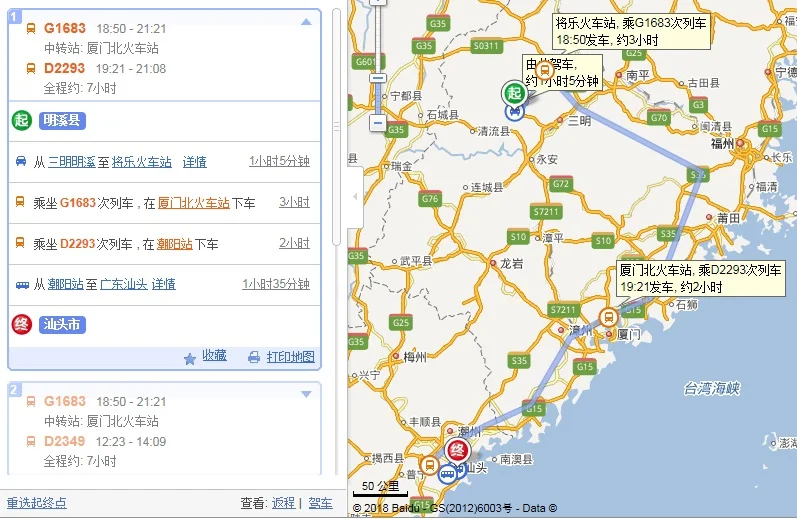Click the route 1 number badge

point(13,16)
